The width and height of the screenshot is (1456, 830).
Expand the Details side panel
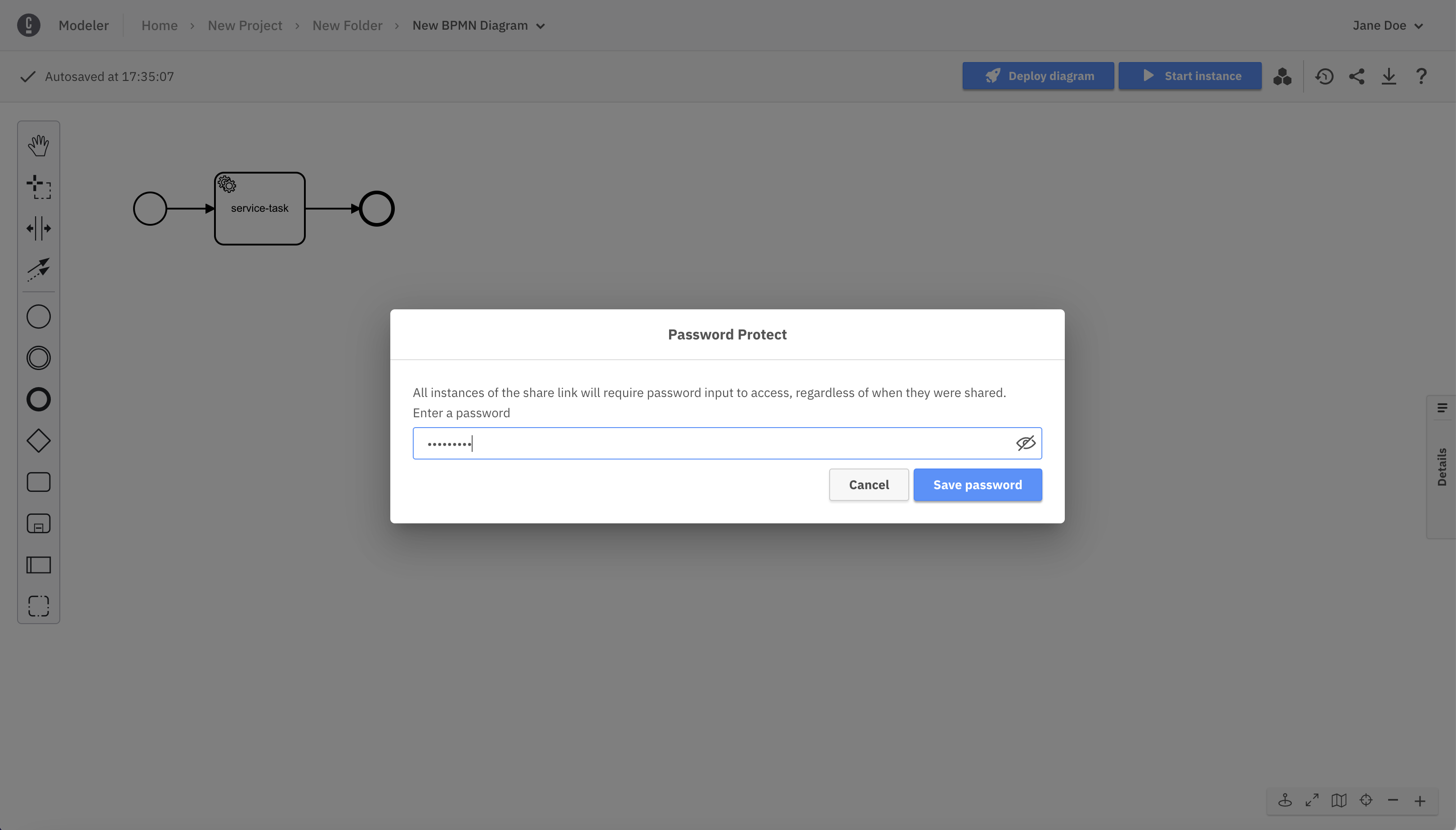[1441, 466]
